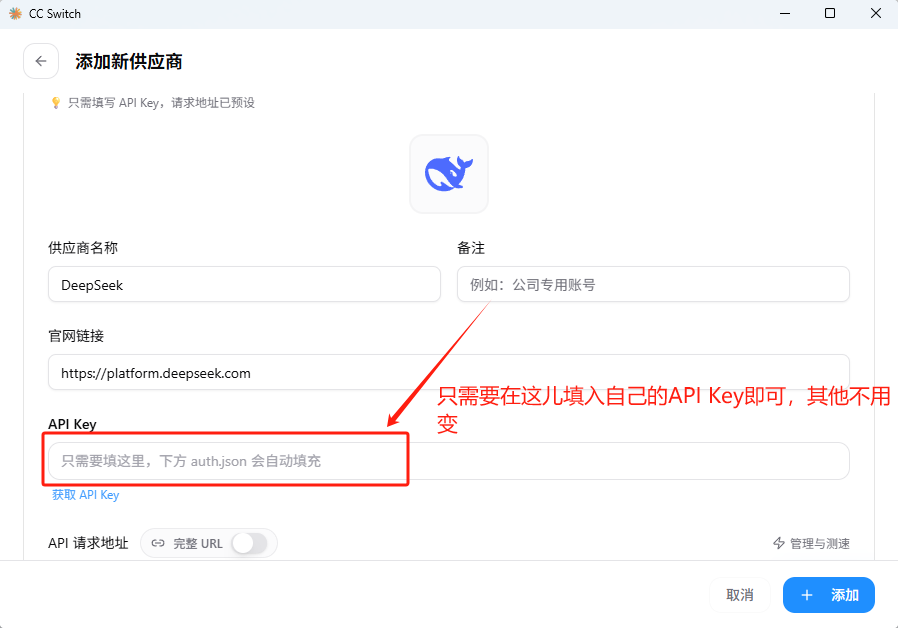Click the API 请求地址 label
The height and width of the screenshot is (628, 898).
point(88,543)
